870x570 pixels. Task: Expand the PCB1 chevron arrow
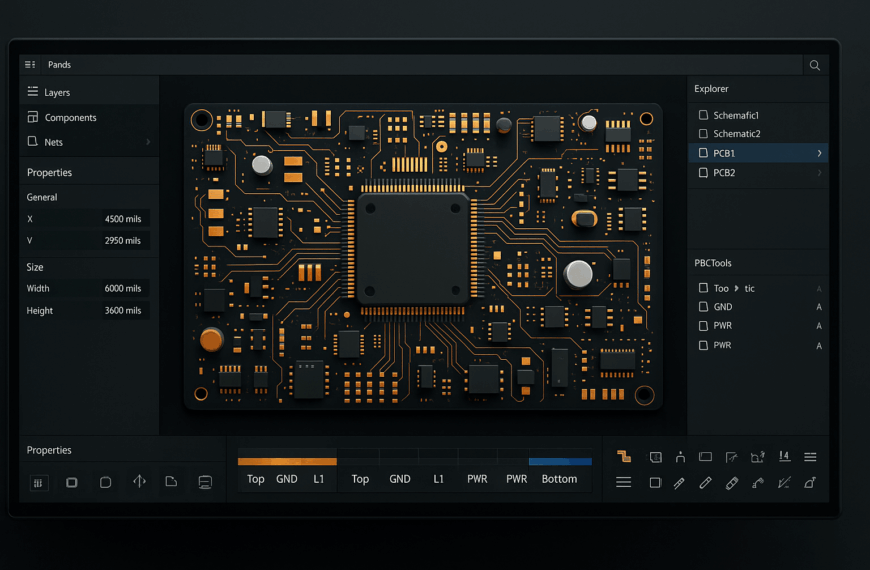pos(820,153)
